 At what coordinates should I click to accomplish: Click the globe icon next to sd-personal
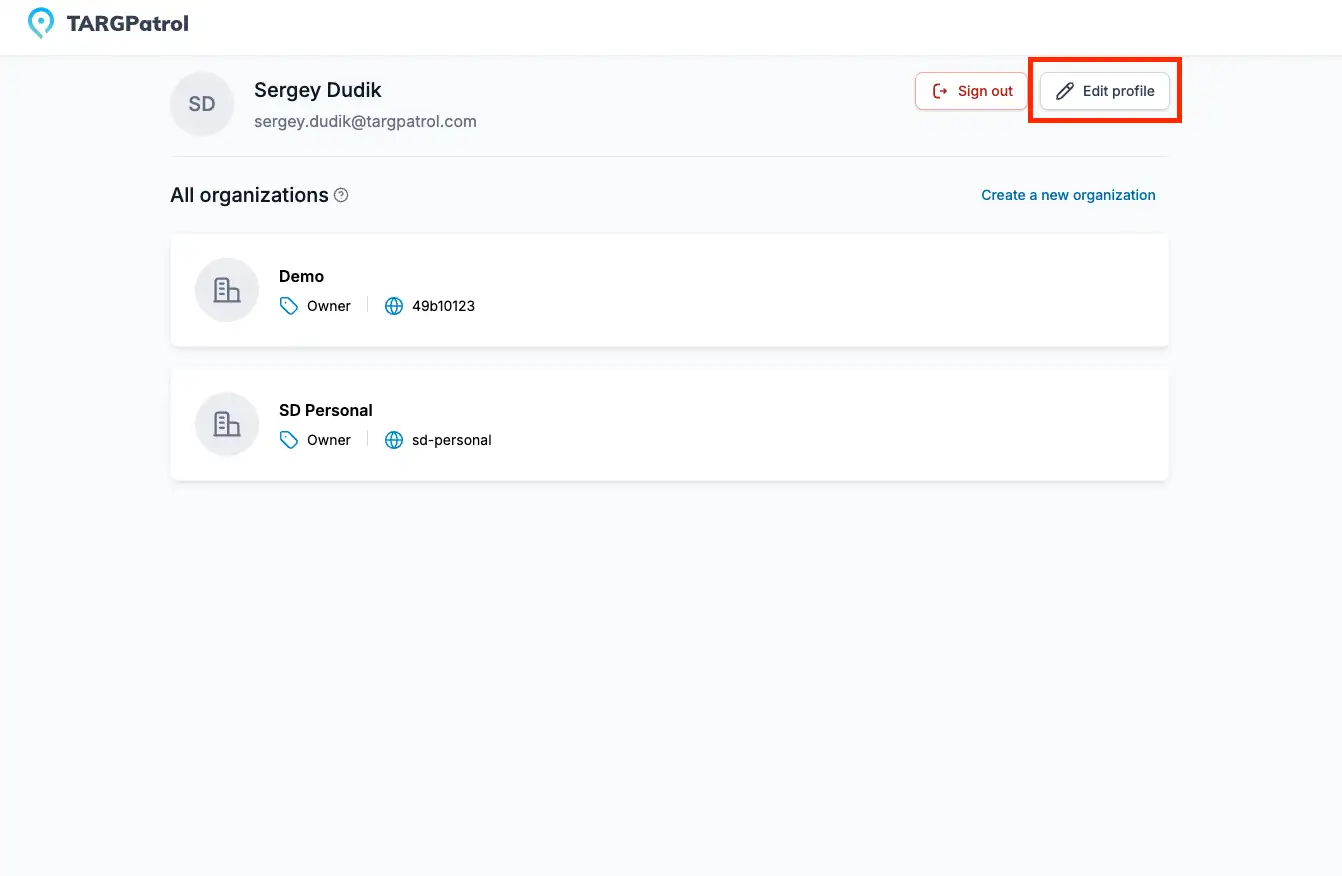pos(394,440)
